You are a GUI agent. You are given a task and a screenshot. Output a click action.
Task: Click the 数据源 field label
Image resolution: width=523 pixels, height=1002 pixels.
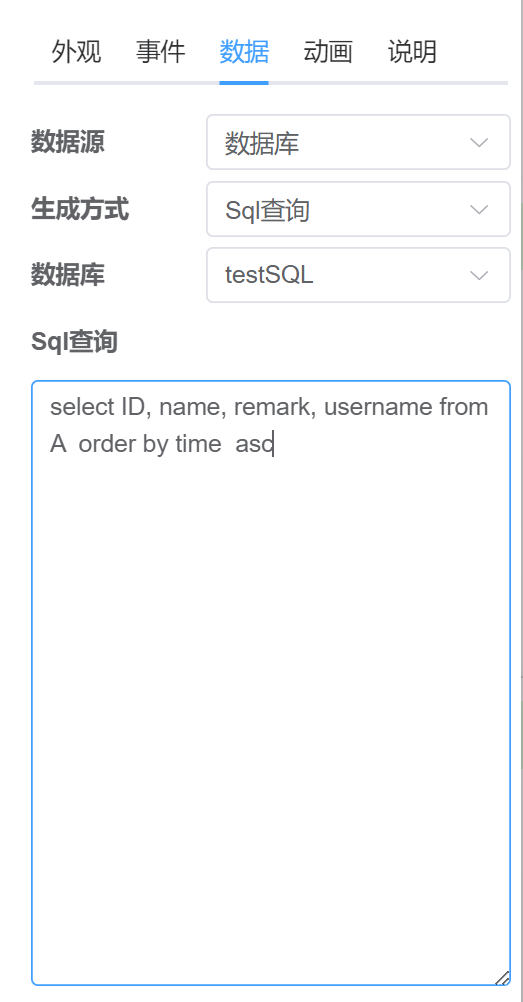pyautogui.click(x=68, y=141)
